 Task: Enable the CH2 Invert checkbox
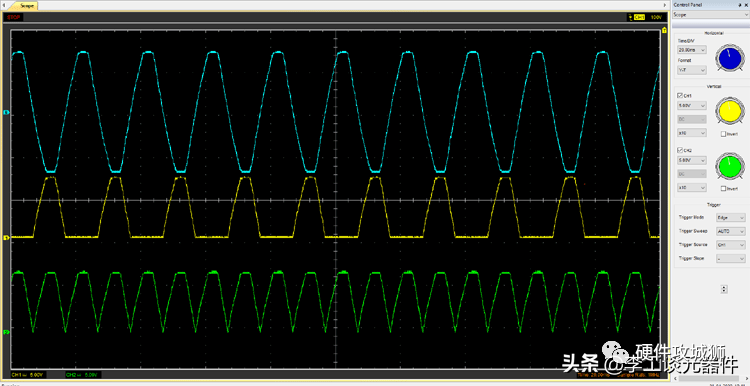[723, 188]
